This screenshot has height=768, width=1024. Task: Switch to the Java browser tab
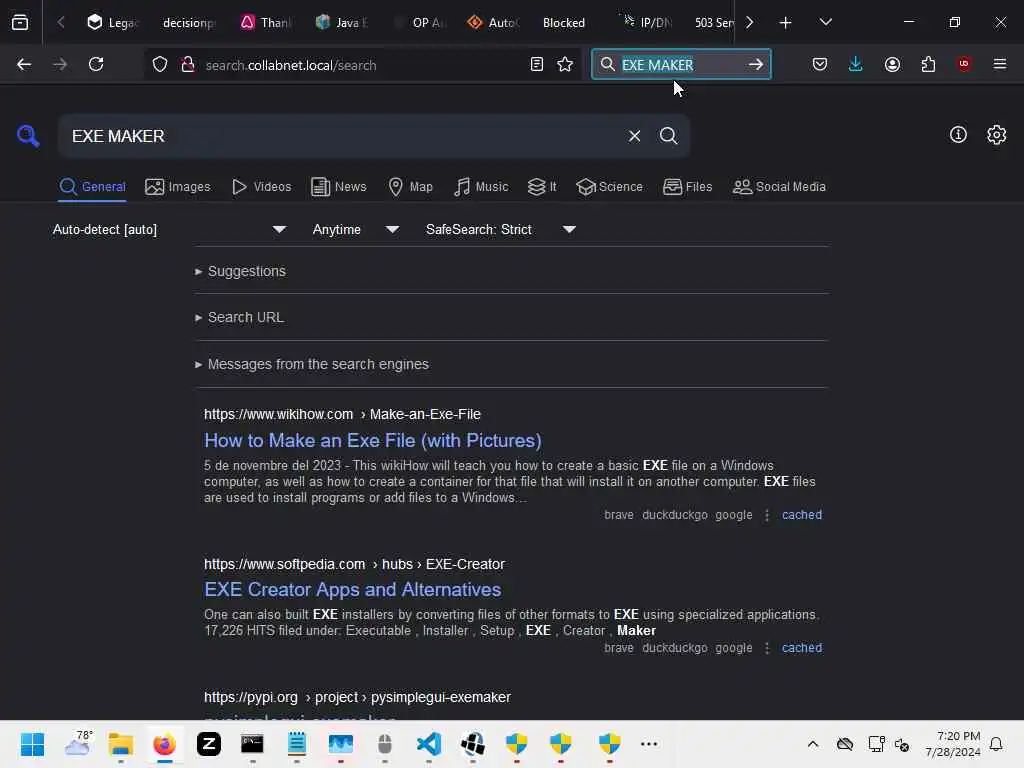point(342,23)
